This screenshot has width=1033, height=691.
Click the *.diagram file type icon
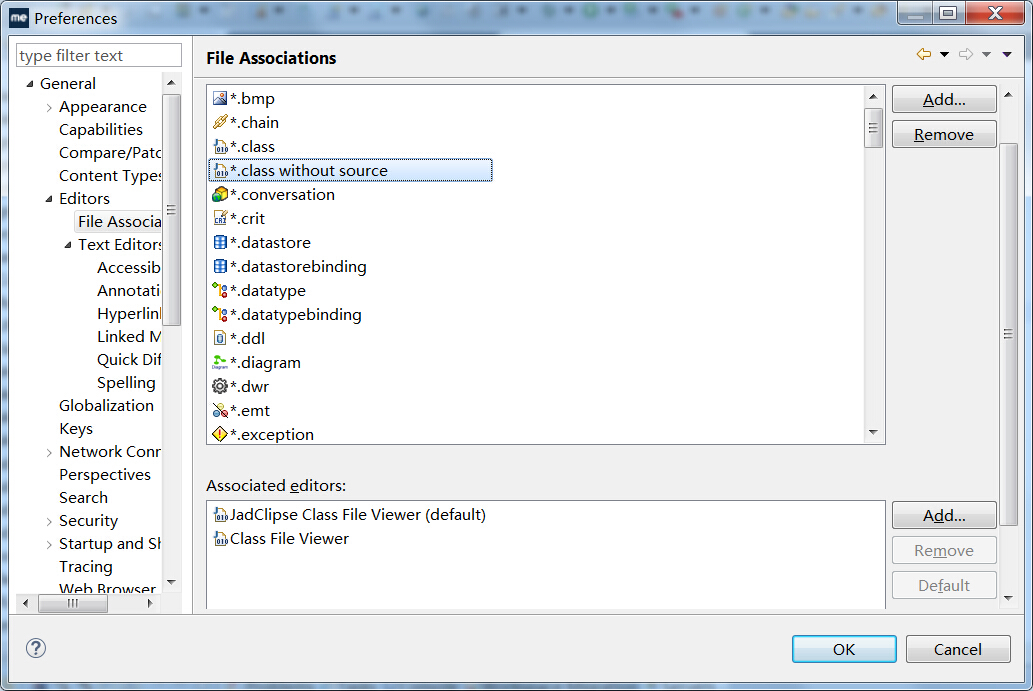pos(220,363)
